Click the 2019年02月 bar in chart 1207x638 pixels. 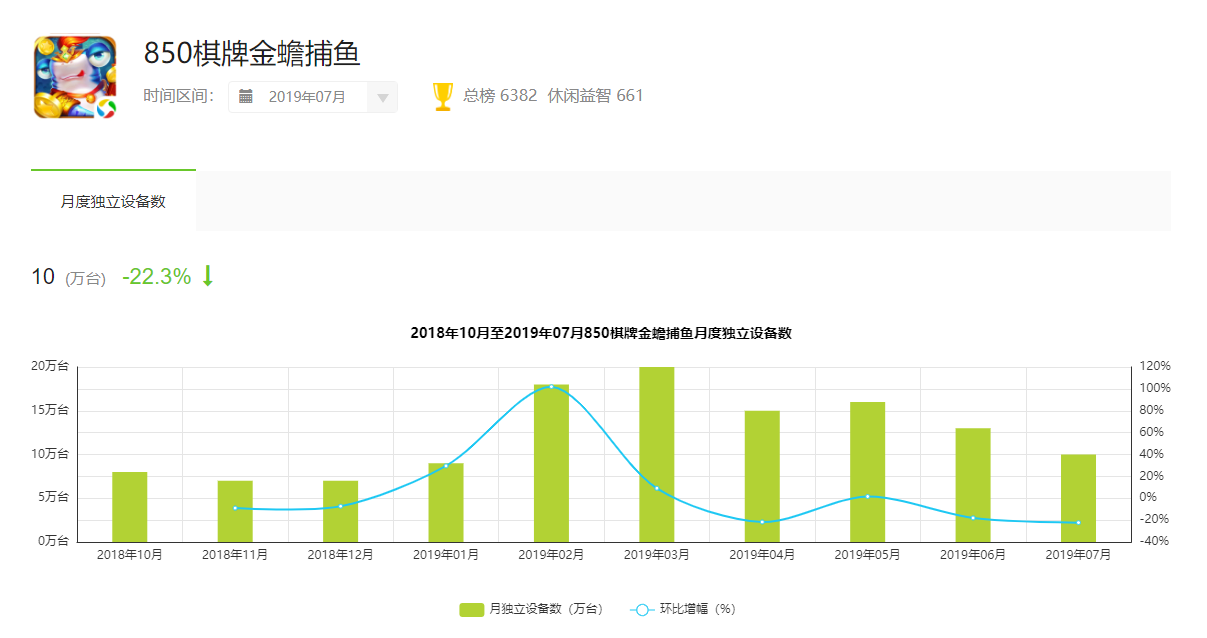(x=551, y=463)
